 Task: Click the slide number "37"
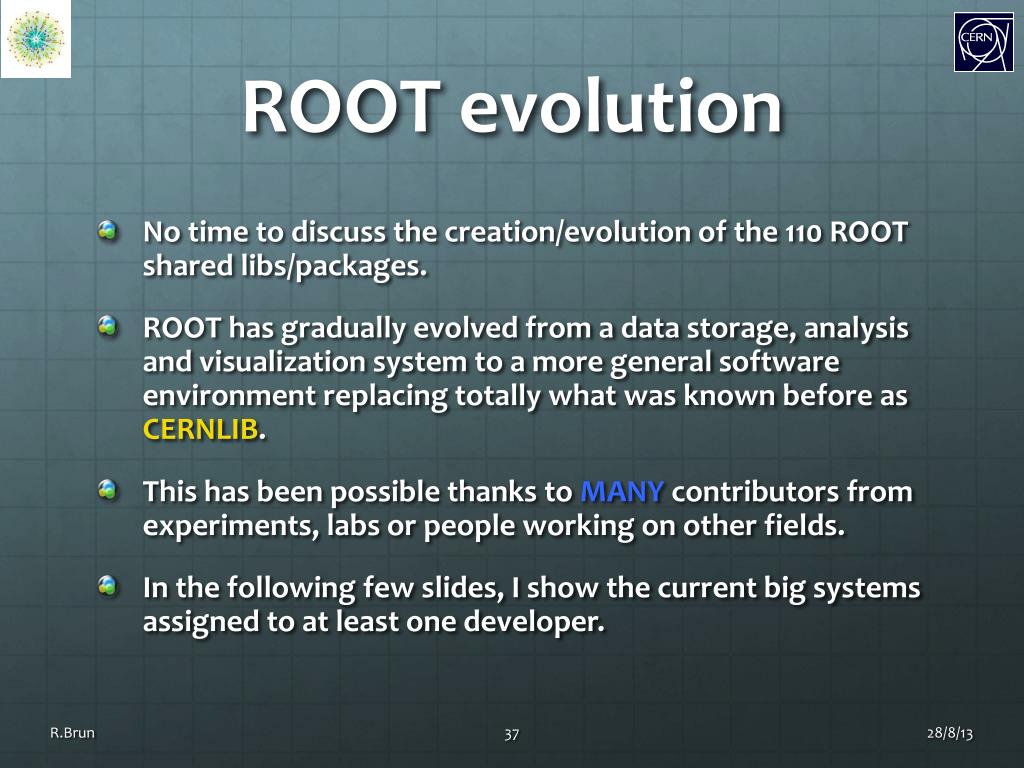point(511,734)
